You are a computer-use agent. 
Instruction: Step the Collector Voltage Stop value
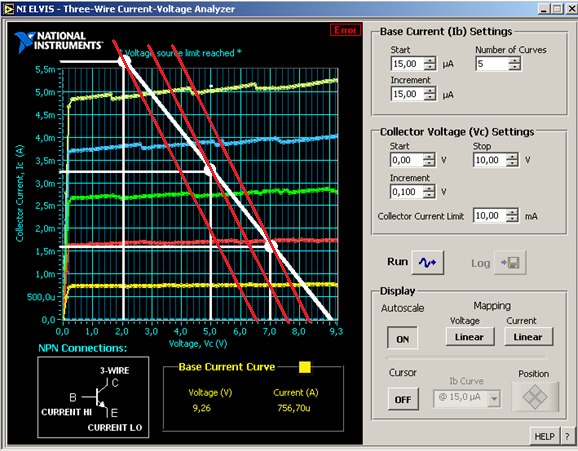(x=512, y=160)
